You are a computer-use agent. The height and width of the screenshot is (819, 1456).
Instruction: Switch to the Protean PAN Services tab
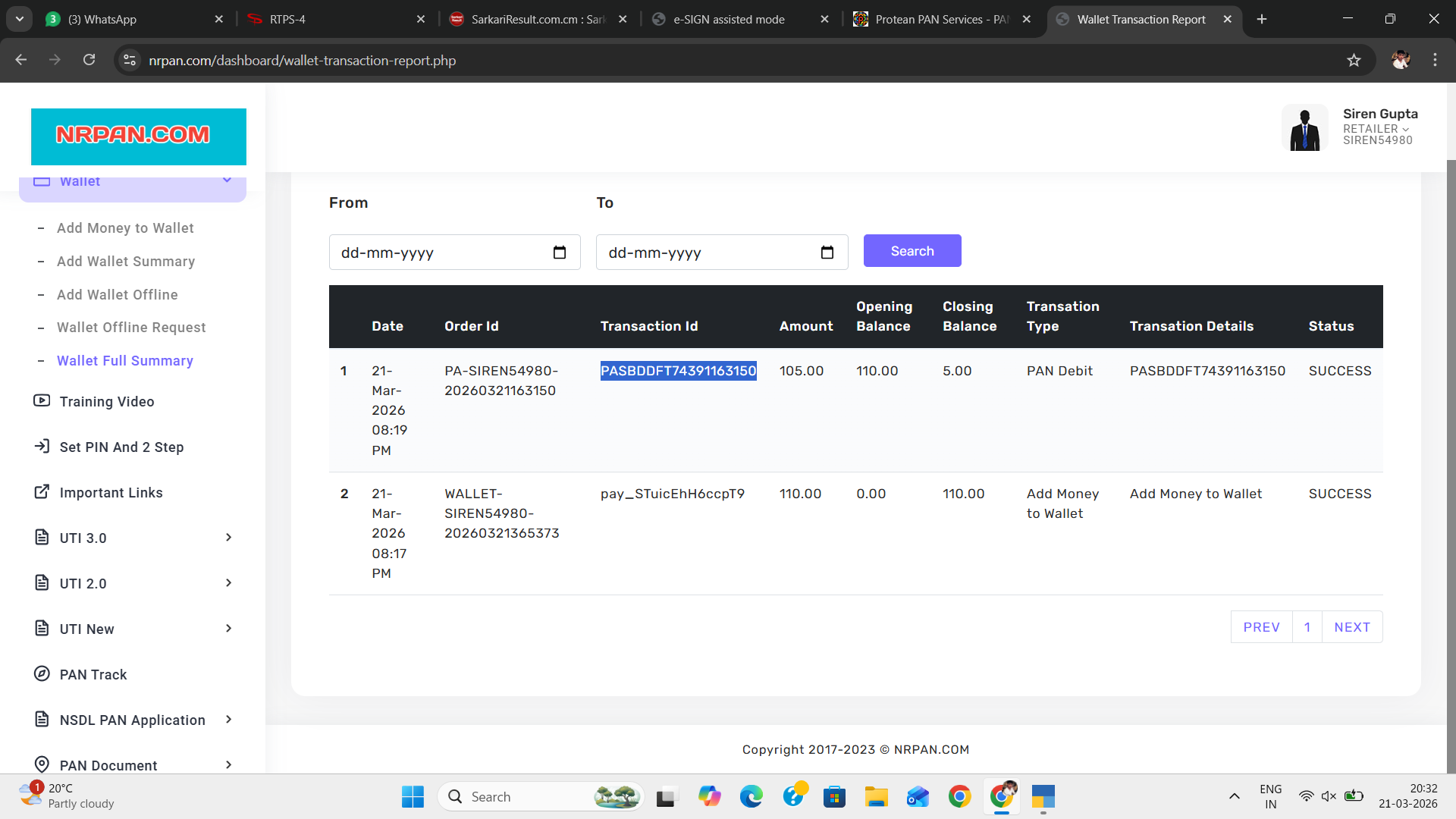point(940,20)
